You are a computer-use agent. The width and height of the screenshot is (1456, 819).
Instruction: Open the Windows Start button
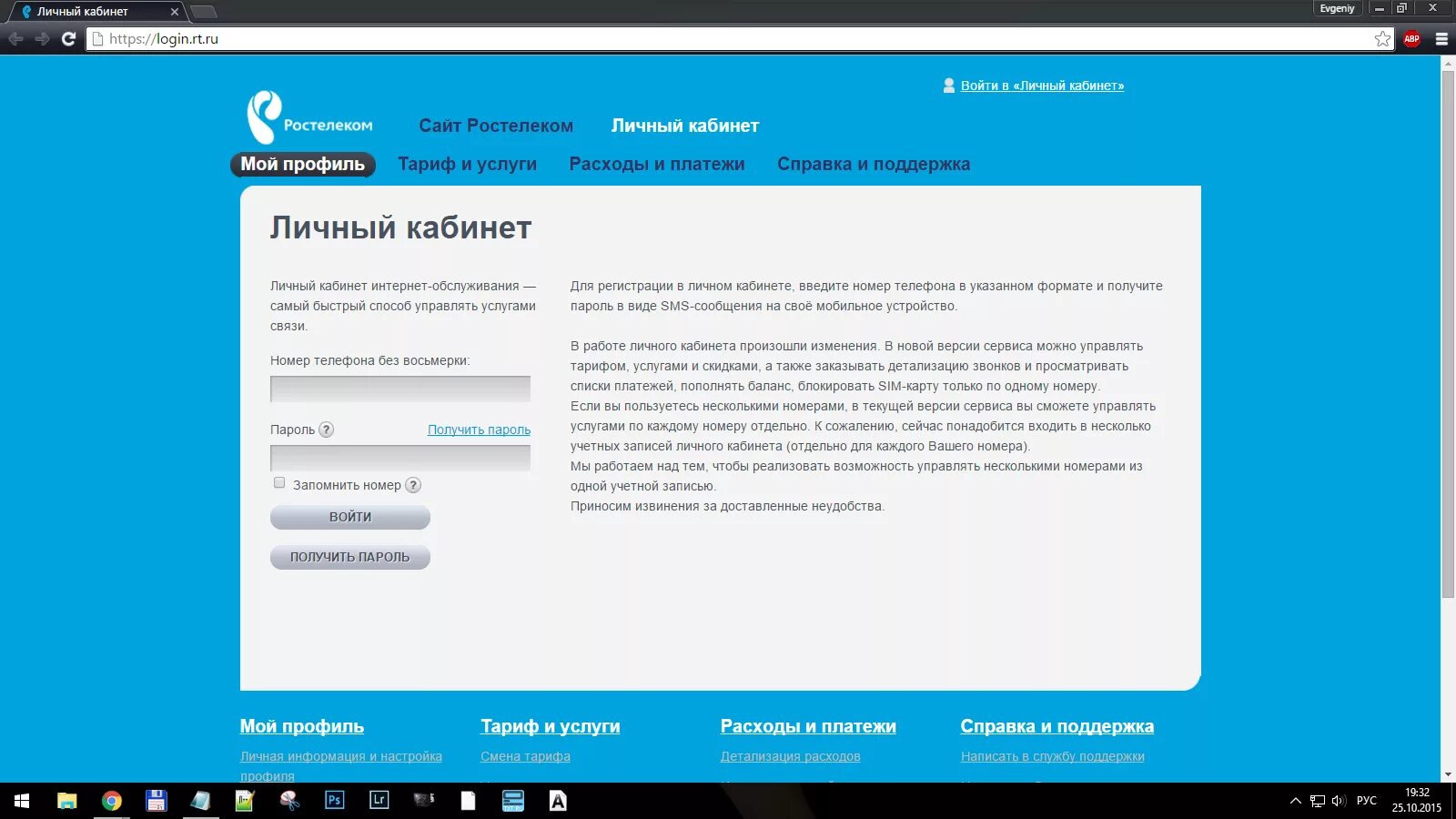pyautogui.click(x=22, y=801)
